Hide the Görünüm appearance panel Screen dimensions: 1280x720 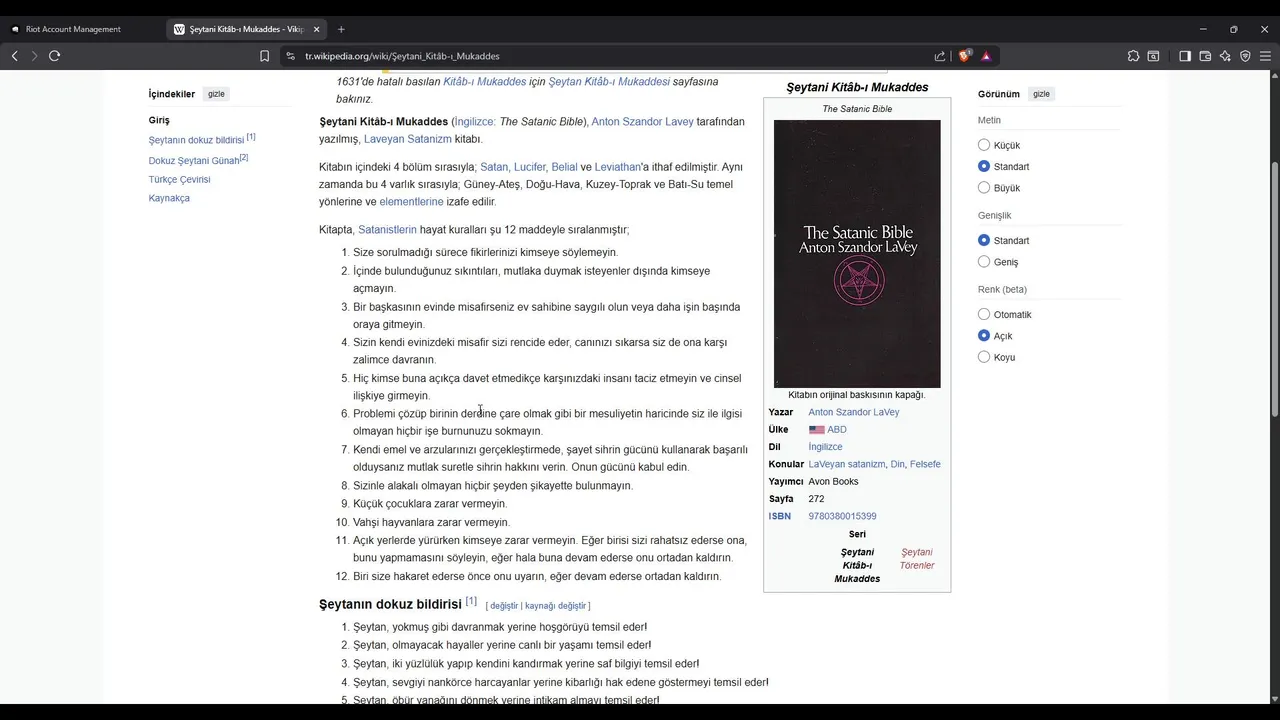point(1041,94)
